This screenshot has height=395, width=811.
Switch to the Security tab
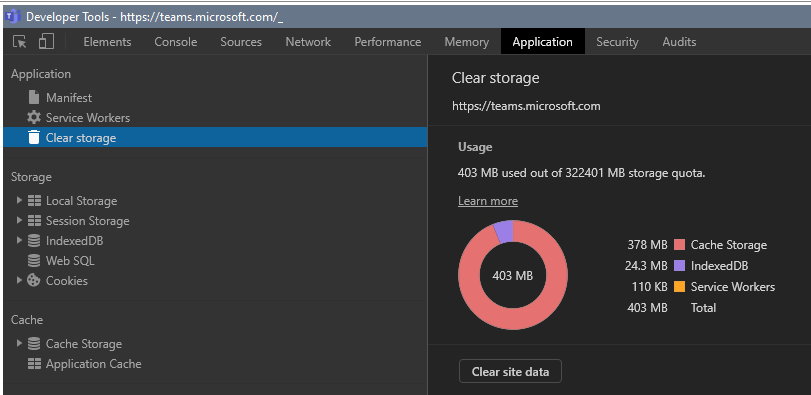(617, 42)
